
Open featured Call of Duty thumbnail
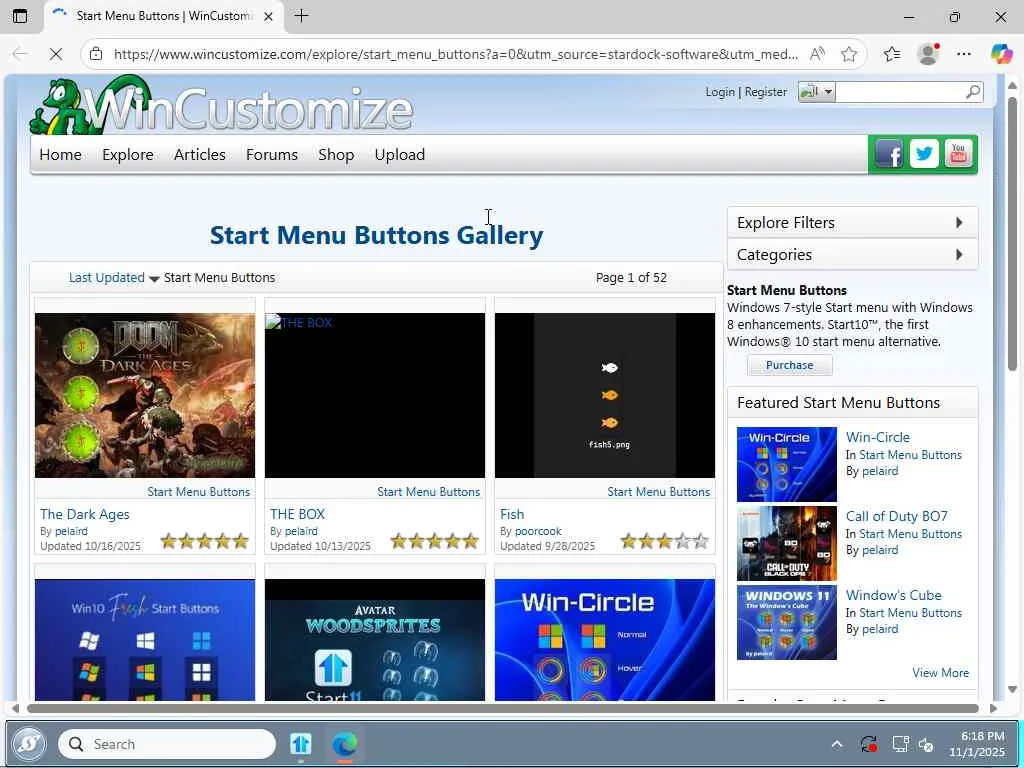pyautogui.click(x=786, y=543)
